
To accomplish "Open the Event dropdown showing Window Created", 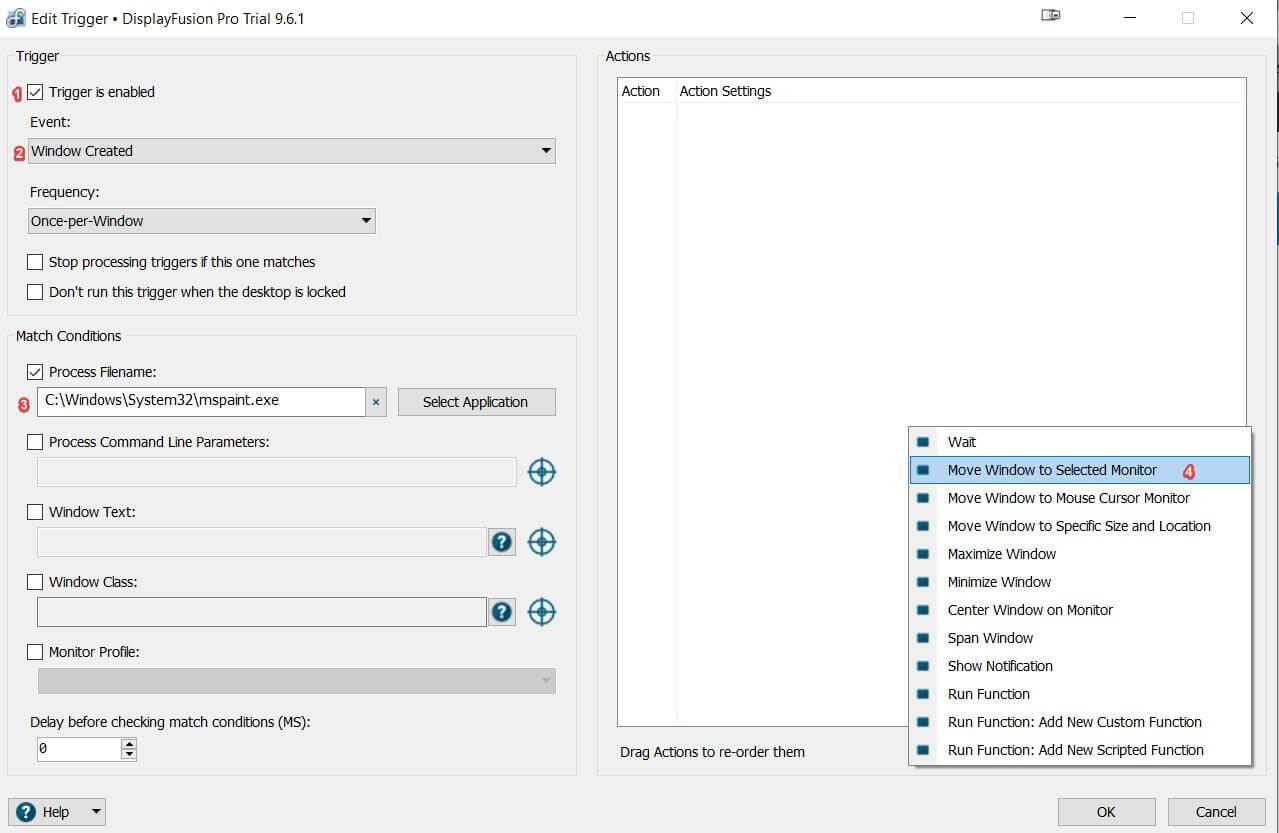I will click(x=291, y=151).
